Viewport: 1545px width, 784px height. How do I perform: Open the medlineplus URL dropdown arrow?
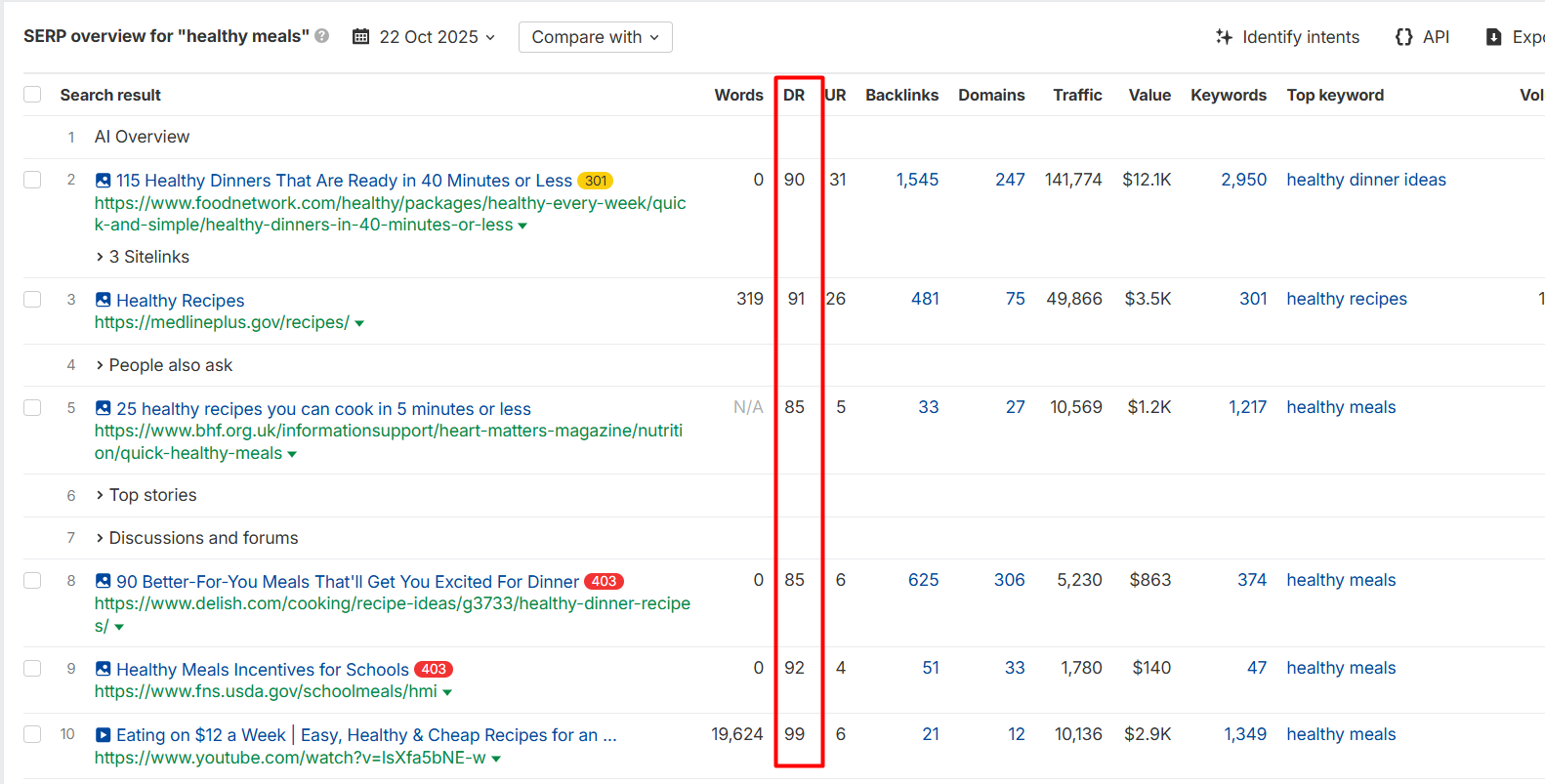(359, 323)
